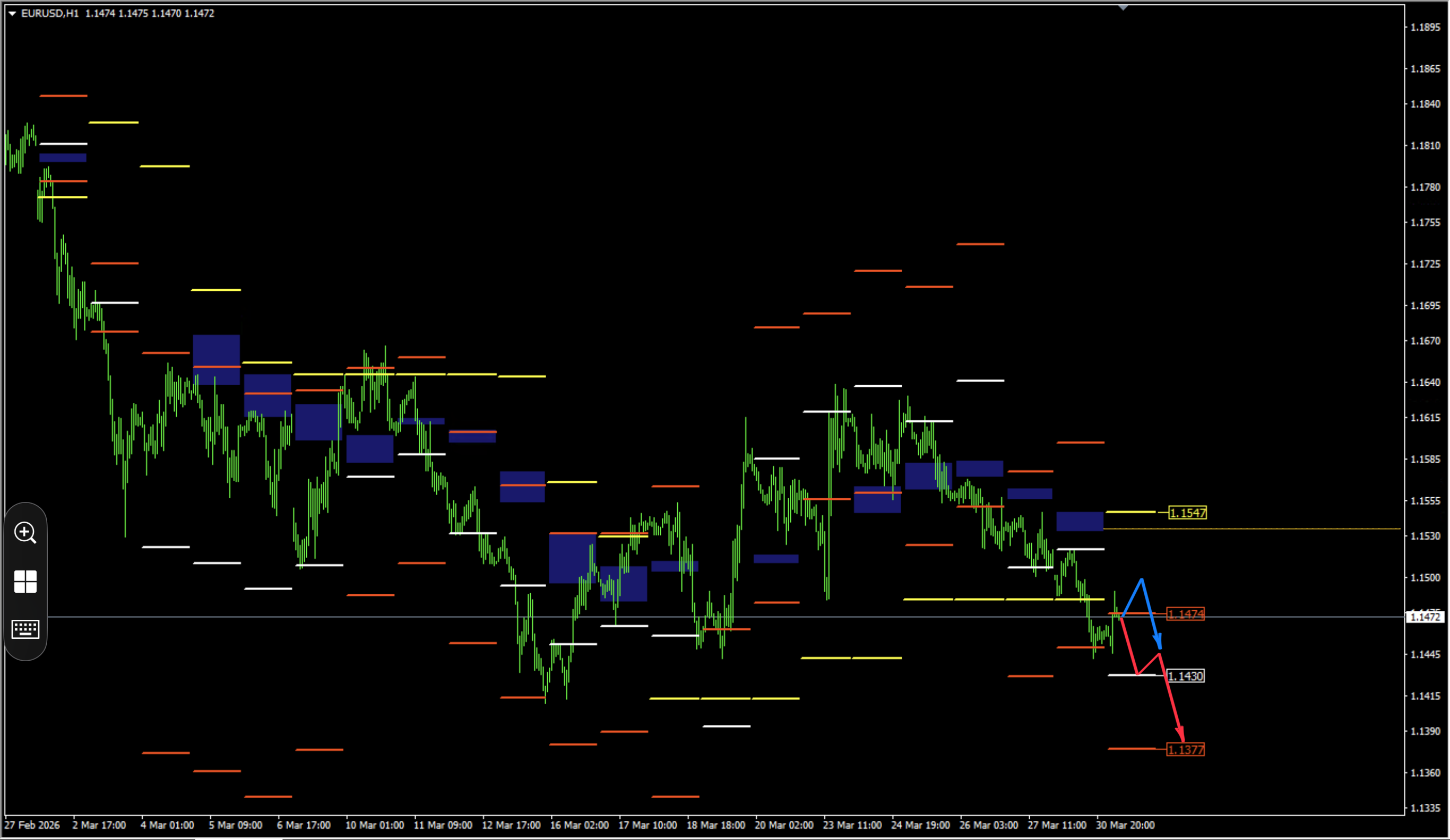Show the on-screen keyboard icon
1450x840 pixels.
(25, 629)
